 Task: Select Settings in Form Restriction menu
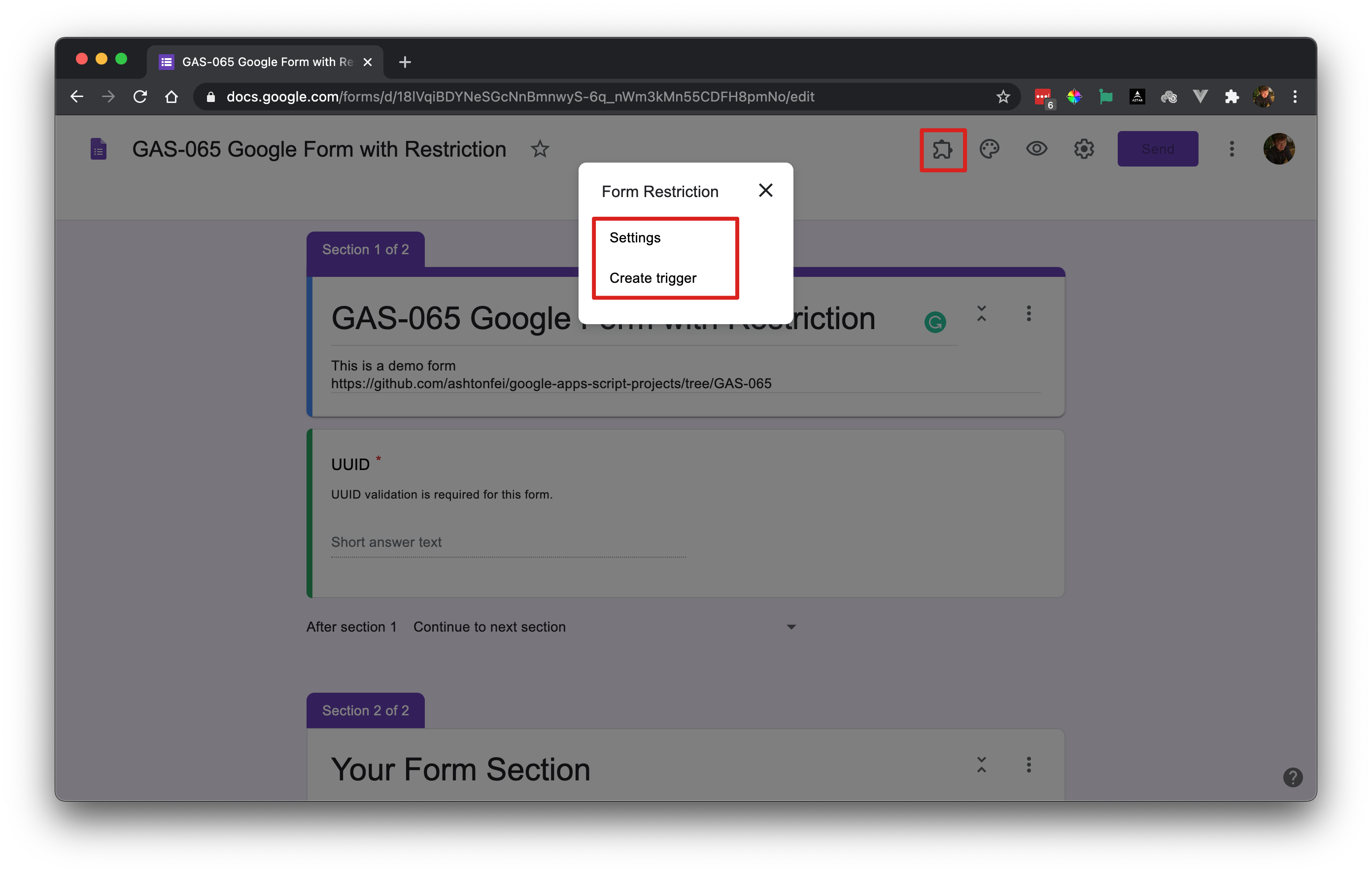pyautogui.click(x=635, y=237)
